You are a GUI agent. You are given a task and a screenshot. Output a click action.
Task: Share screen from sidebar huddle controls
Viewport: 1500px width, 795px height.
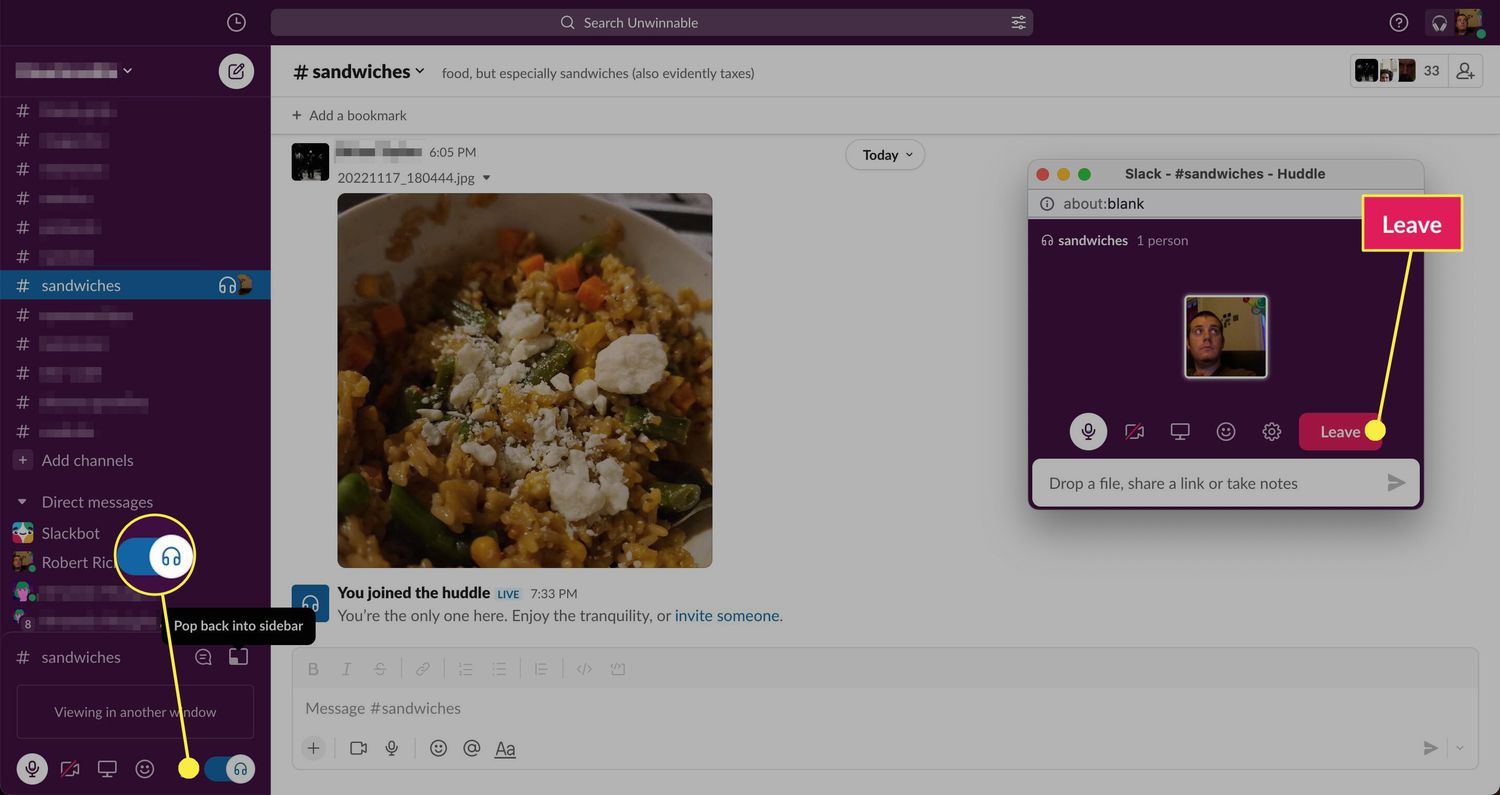pyautogui.click(x=107, y=769)
